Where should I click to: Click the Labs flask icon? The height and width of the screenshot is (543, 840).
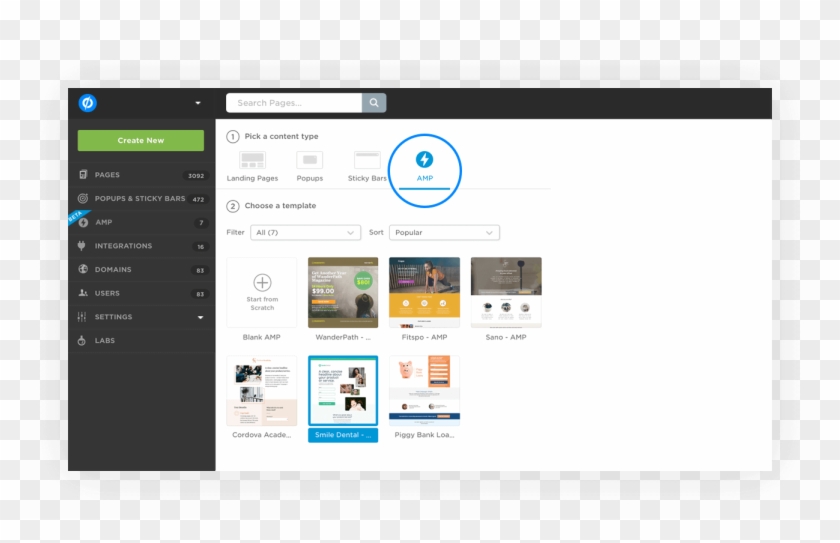[x=81, y=340]
